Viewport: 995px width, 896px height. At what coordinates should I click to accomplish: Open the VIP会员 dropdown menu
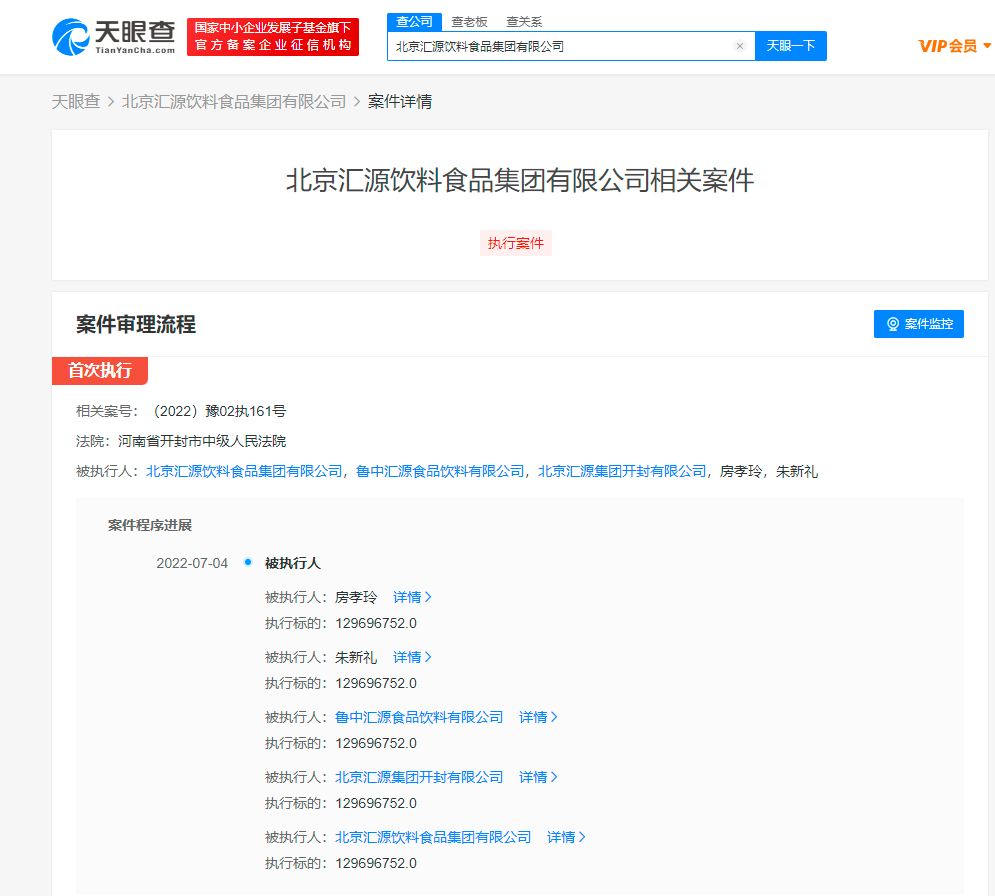tap(954, 46)
